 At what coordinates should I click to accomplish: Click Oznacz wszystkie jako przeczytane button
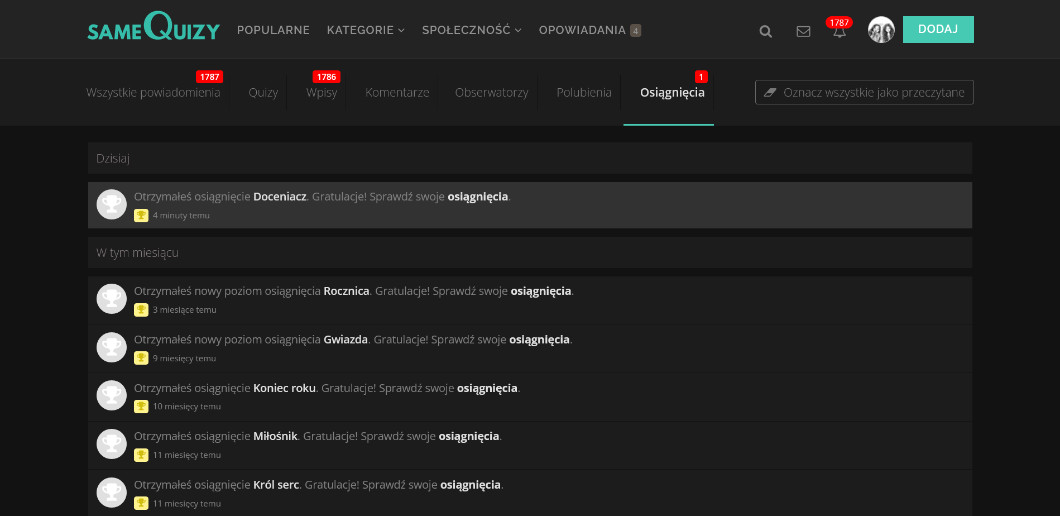[864, 93]
